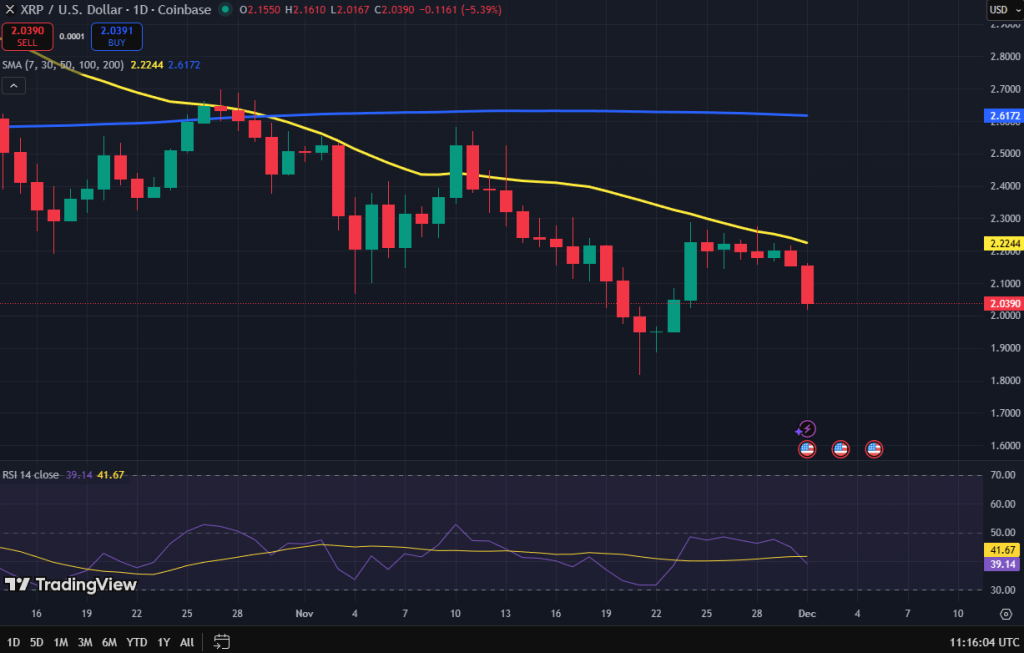The height and width of the screenshot is (653, 1024).
Task: Select the 1D time range
Action: tap(13, 641)
